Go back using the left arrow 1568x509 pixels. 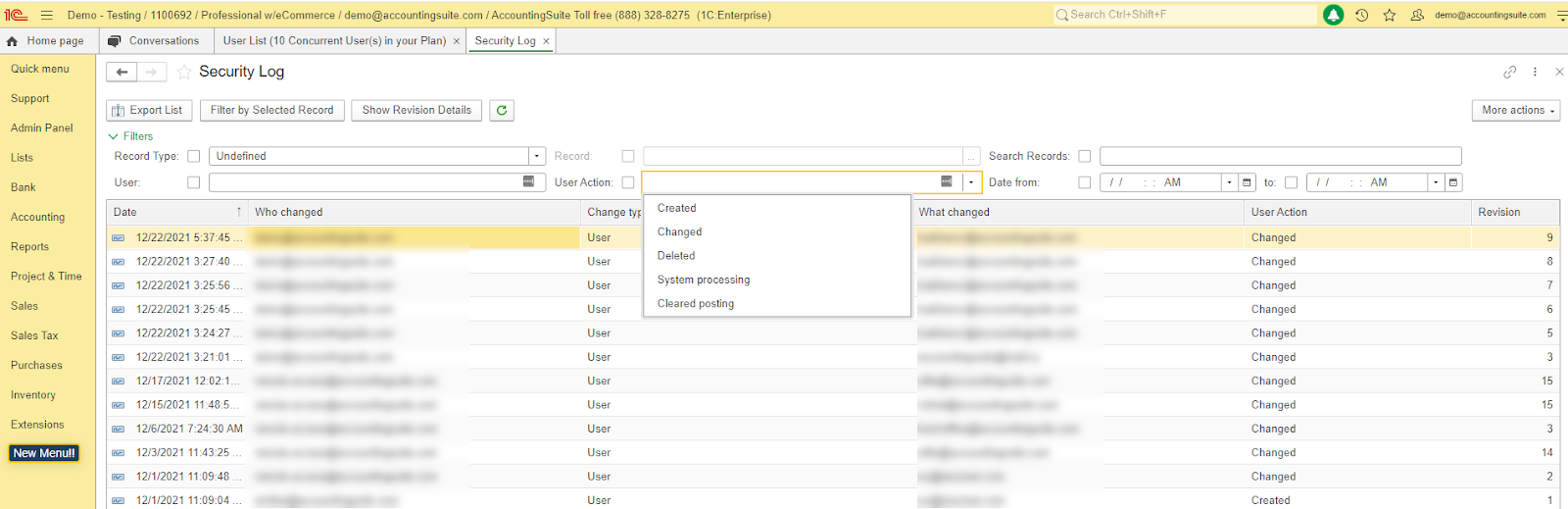tap(122, 72)
